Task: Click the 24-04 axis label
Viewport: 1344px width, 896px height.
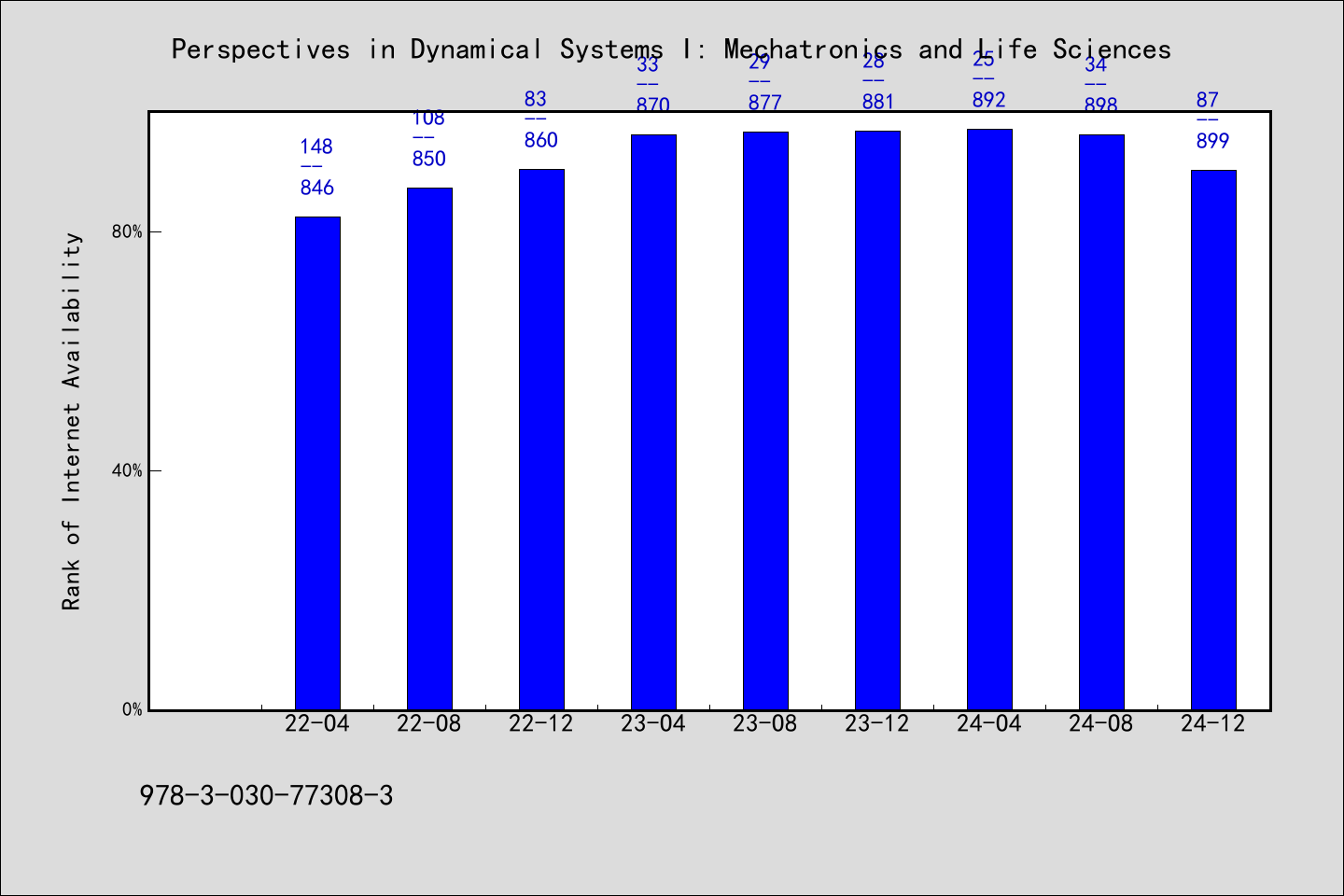Action: tap(989, 723)
